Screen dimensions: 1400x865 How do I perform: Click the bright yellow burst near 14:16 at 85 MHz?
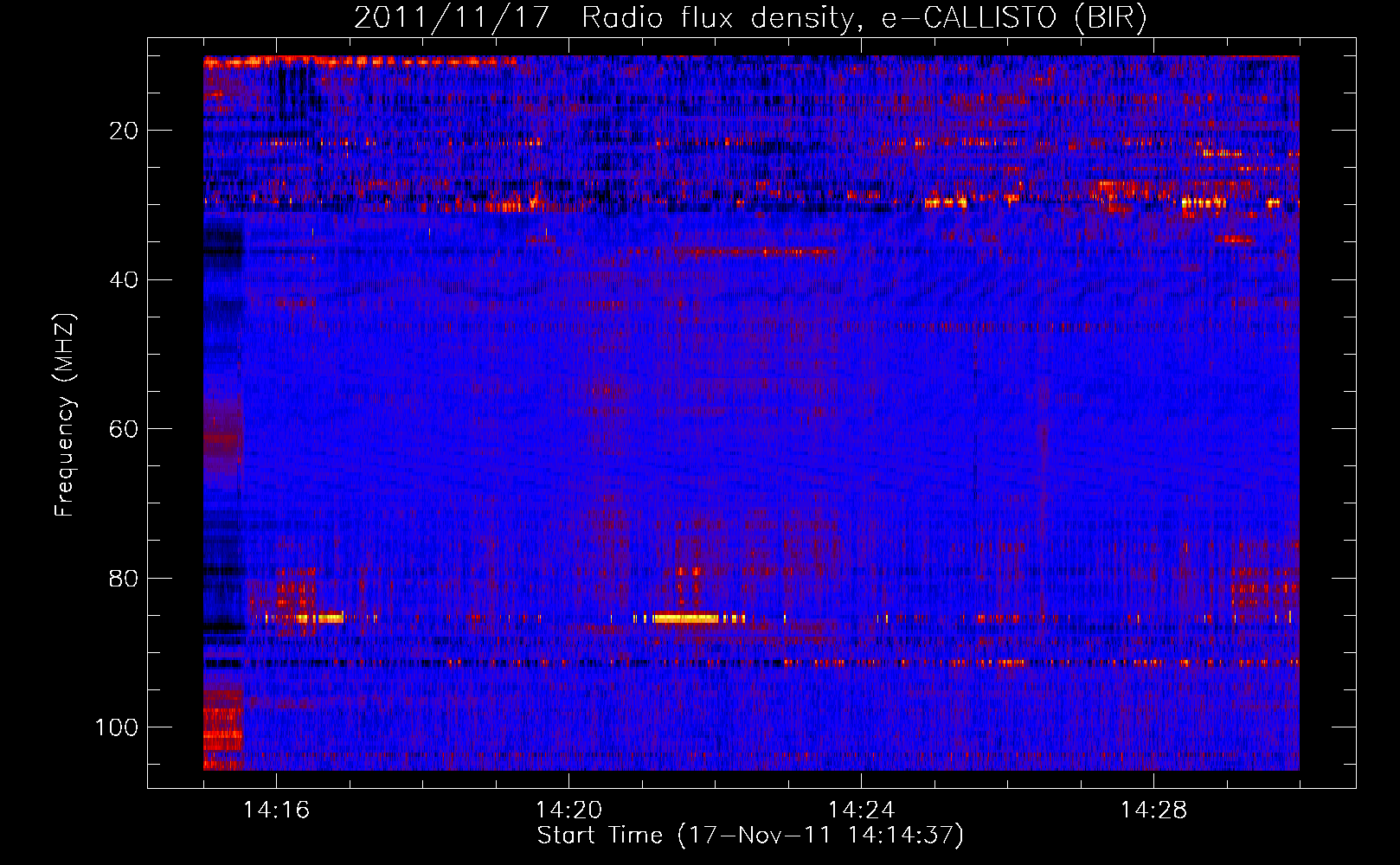[x=318, y=618]
